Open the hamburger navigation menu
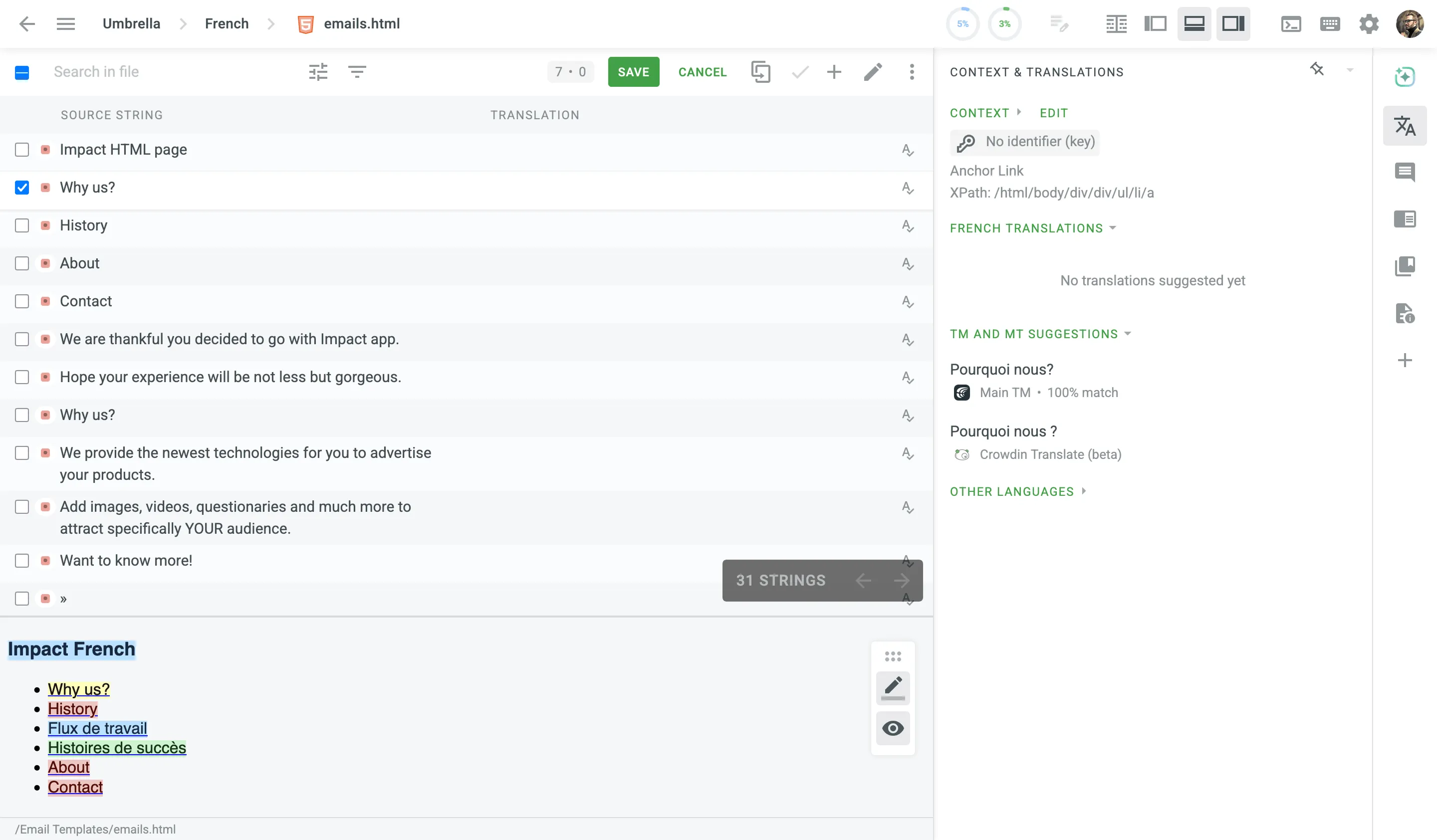The height and width of the screenshot is (840, 1437). click(x=65, y=23)
